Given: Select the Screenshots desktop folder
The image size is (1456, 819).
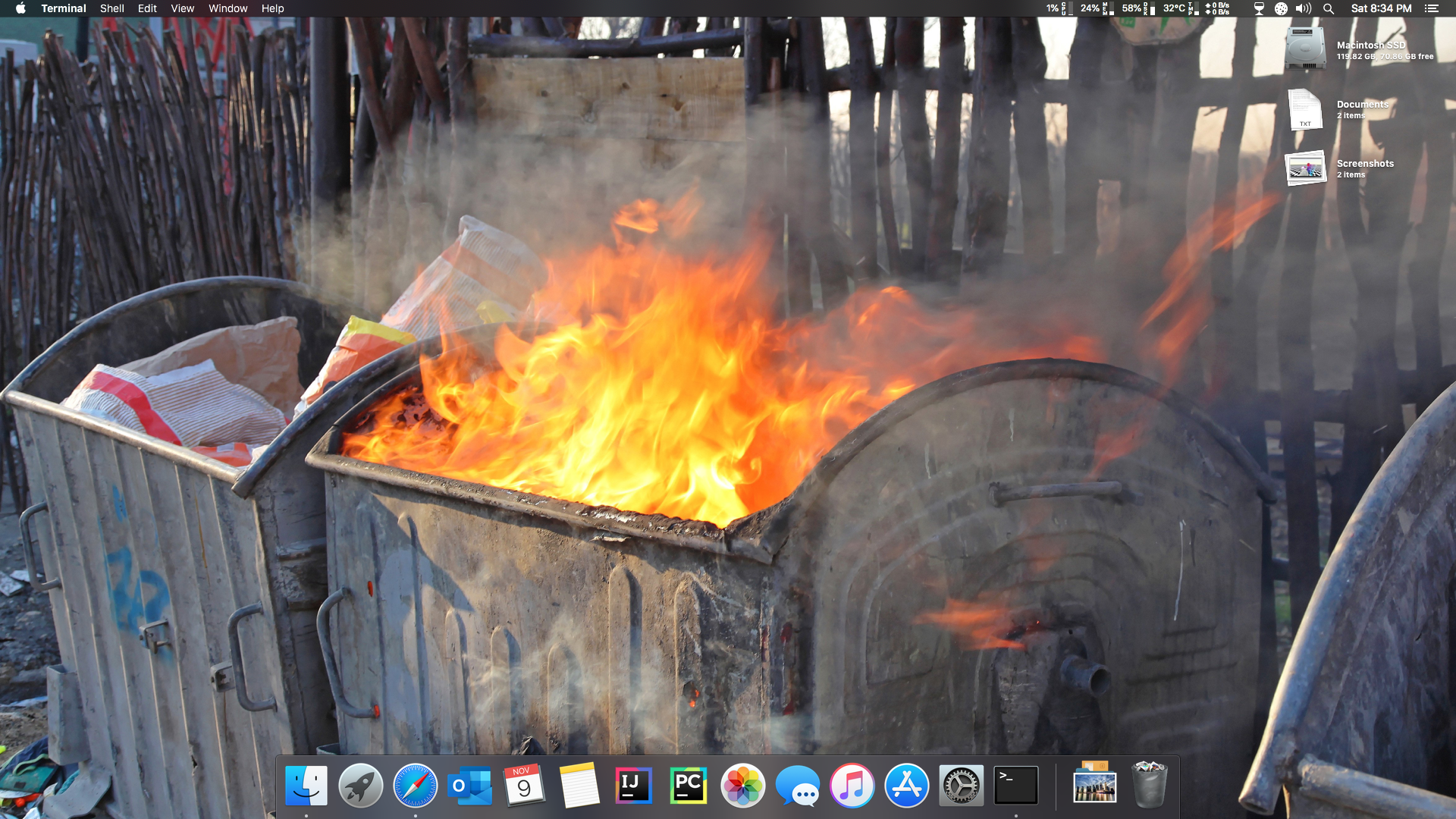Looking at the screenshot, I should click(1305, 168).
